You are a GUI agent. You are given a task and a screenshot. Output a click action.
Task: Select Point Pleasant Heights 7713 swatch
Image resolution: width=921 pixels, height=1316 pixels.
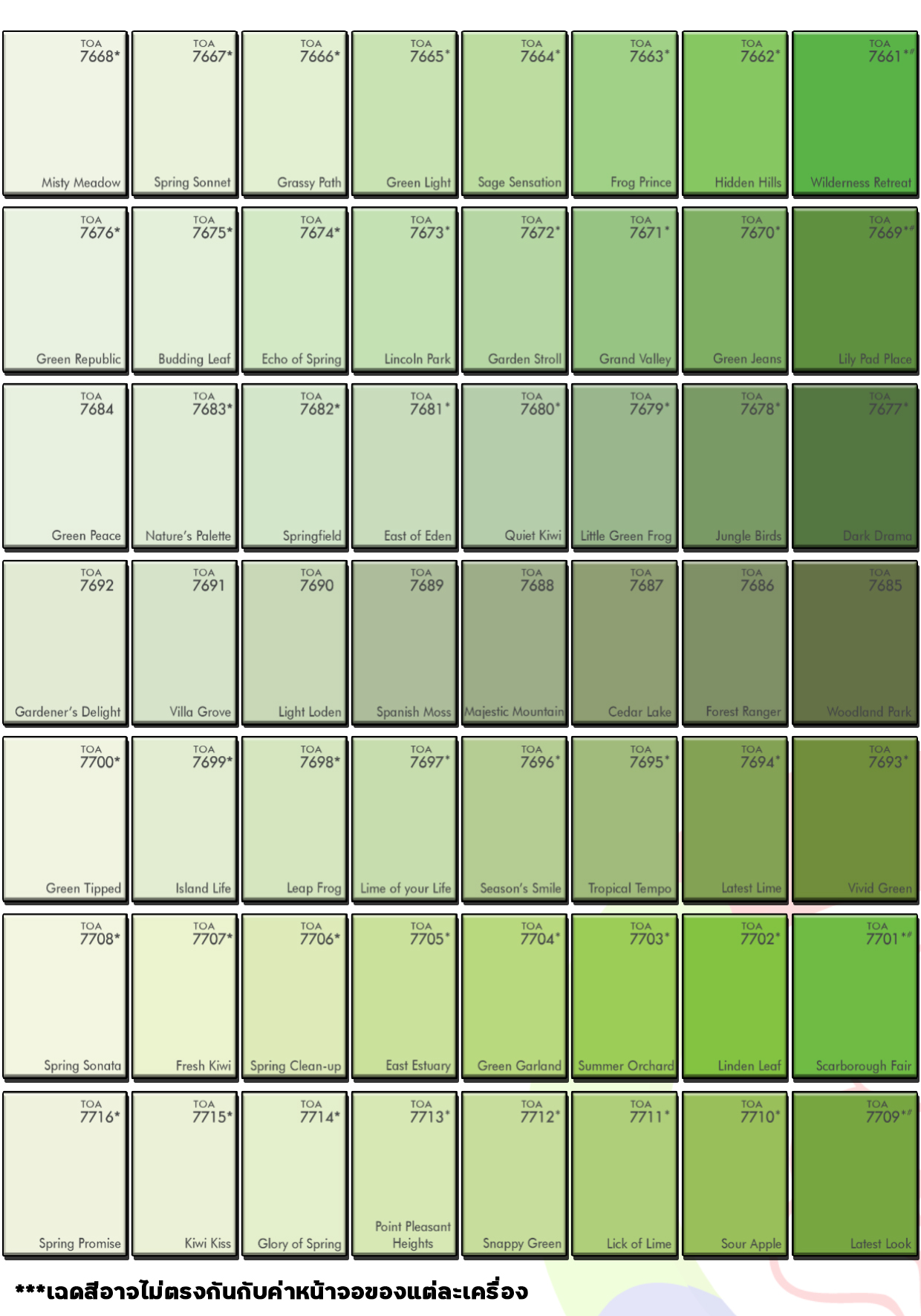404,1175
